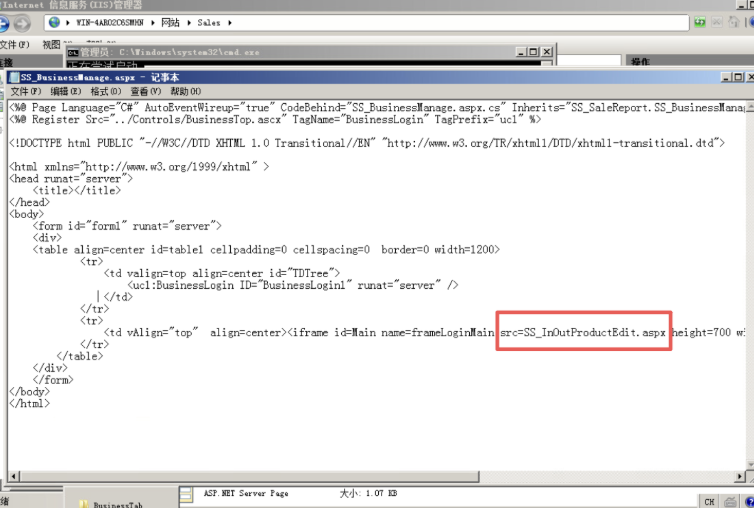Click the closing </html> tag

point(29,404)
